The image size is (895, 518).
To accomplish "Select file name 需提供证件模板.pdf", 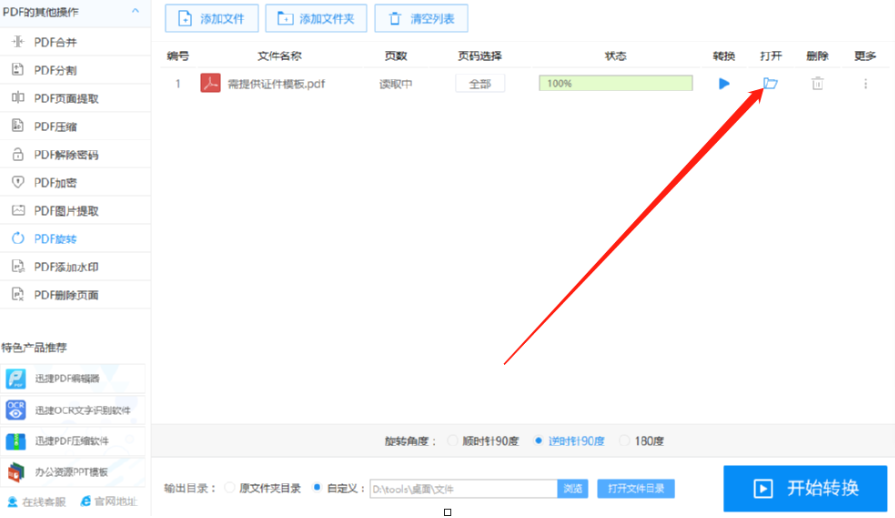I will point(276,84).
